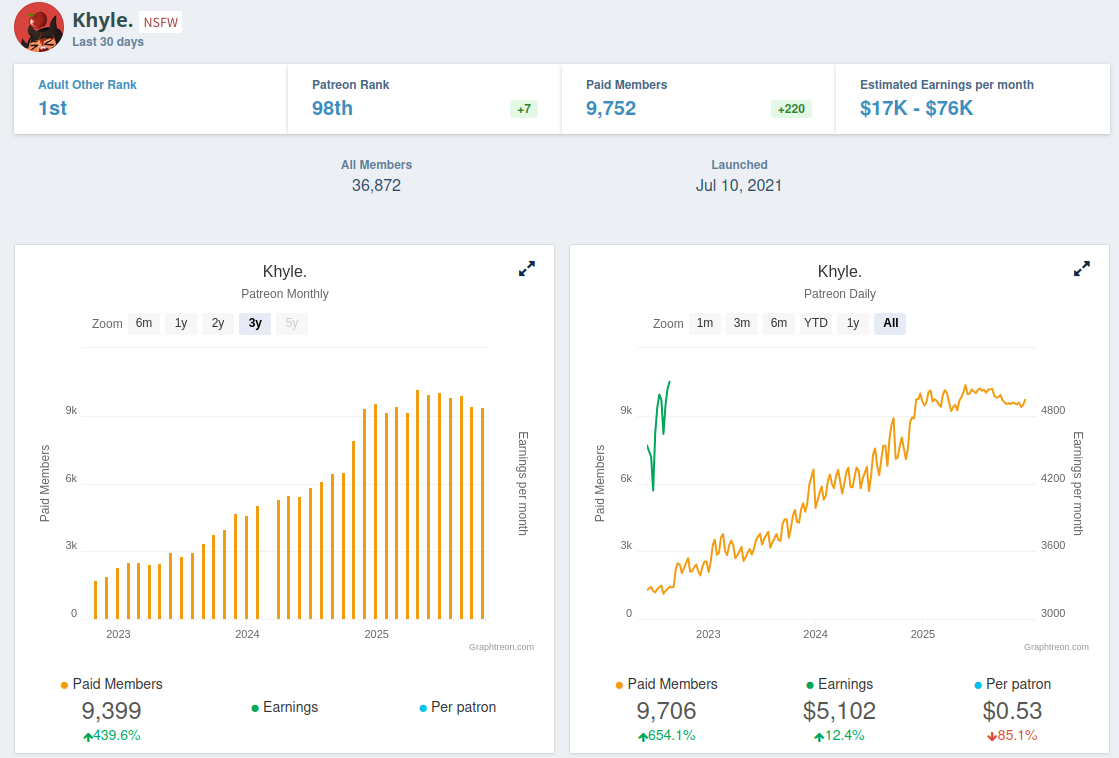This screenshot has width=1119, height=758.
Task: Toggle the blue Per patron legend in Monthly chart
Action: tap(458, 707)
